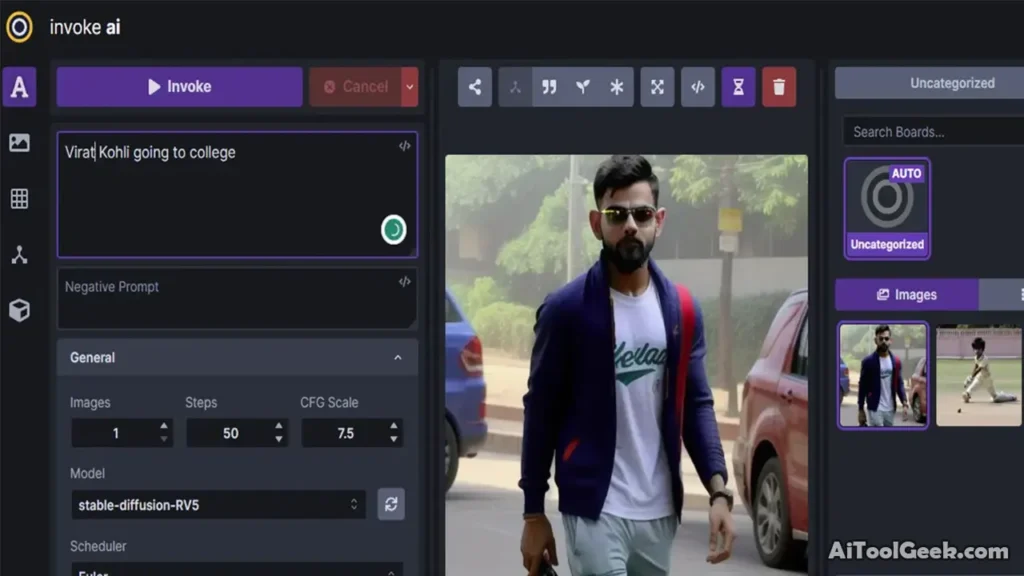Toggle the AUTO-badged Uncategorized board
This screenshot has width=1024, height=576.
[x=887, y=208]
